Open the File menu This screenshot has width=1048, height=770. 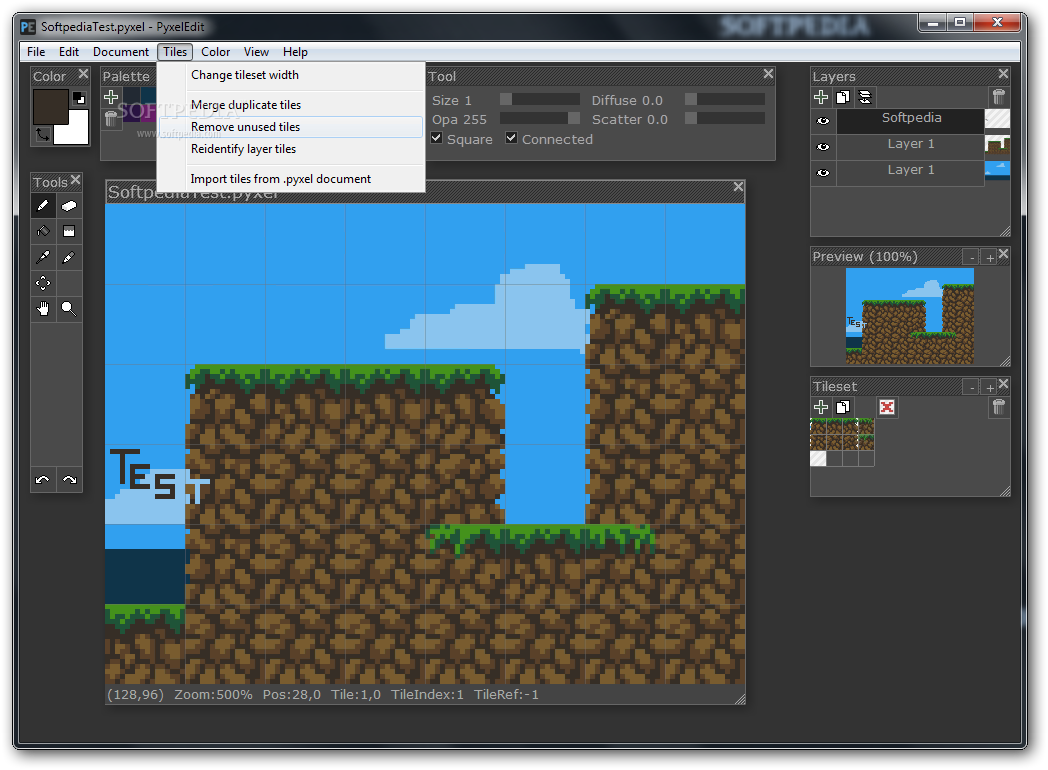click(36, 52)
